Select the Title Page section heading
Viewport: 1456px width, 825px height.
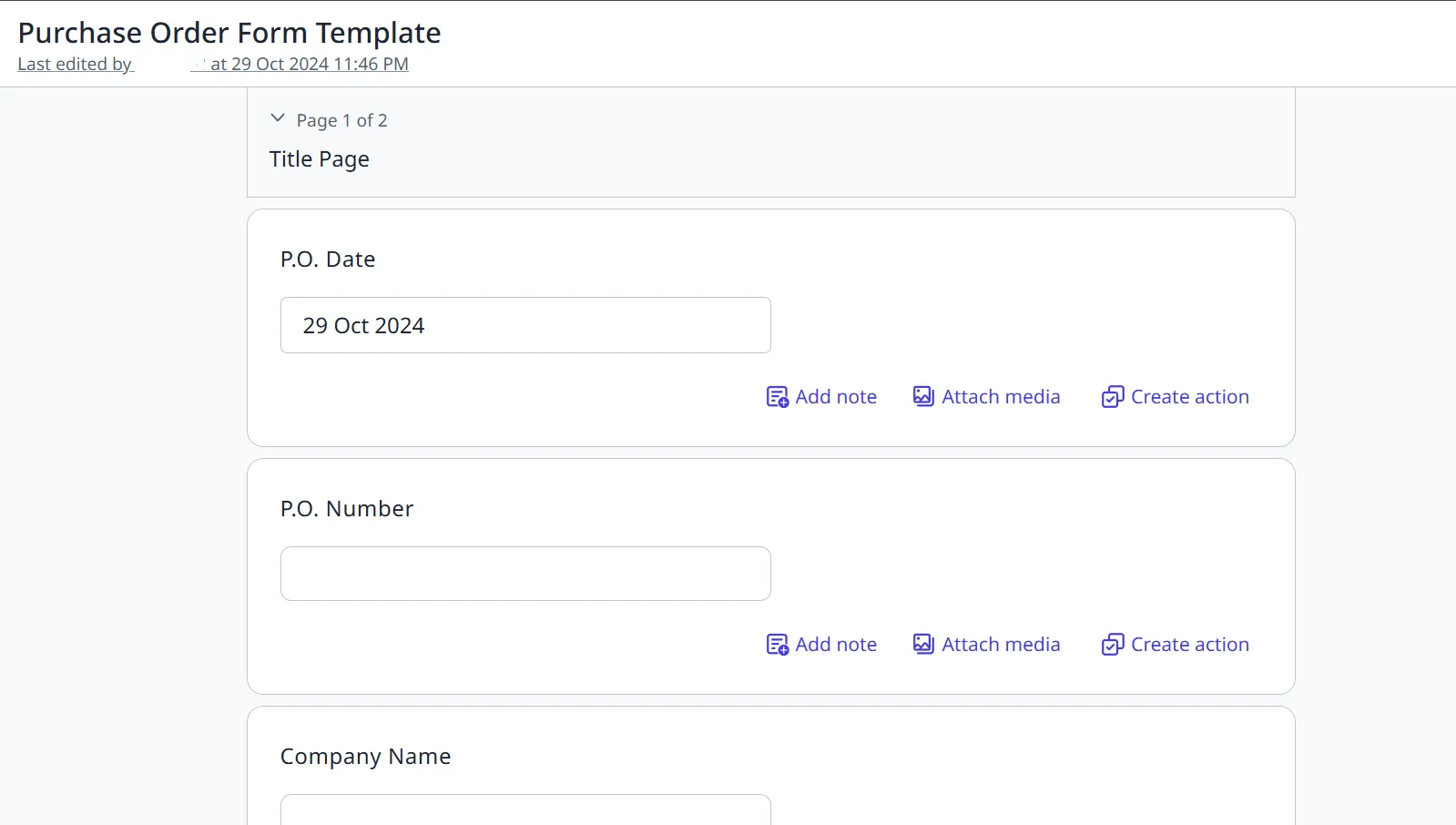click(x=320, y=159)
